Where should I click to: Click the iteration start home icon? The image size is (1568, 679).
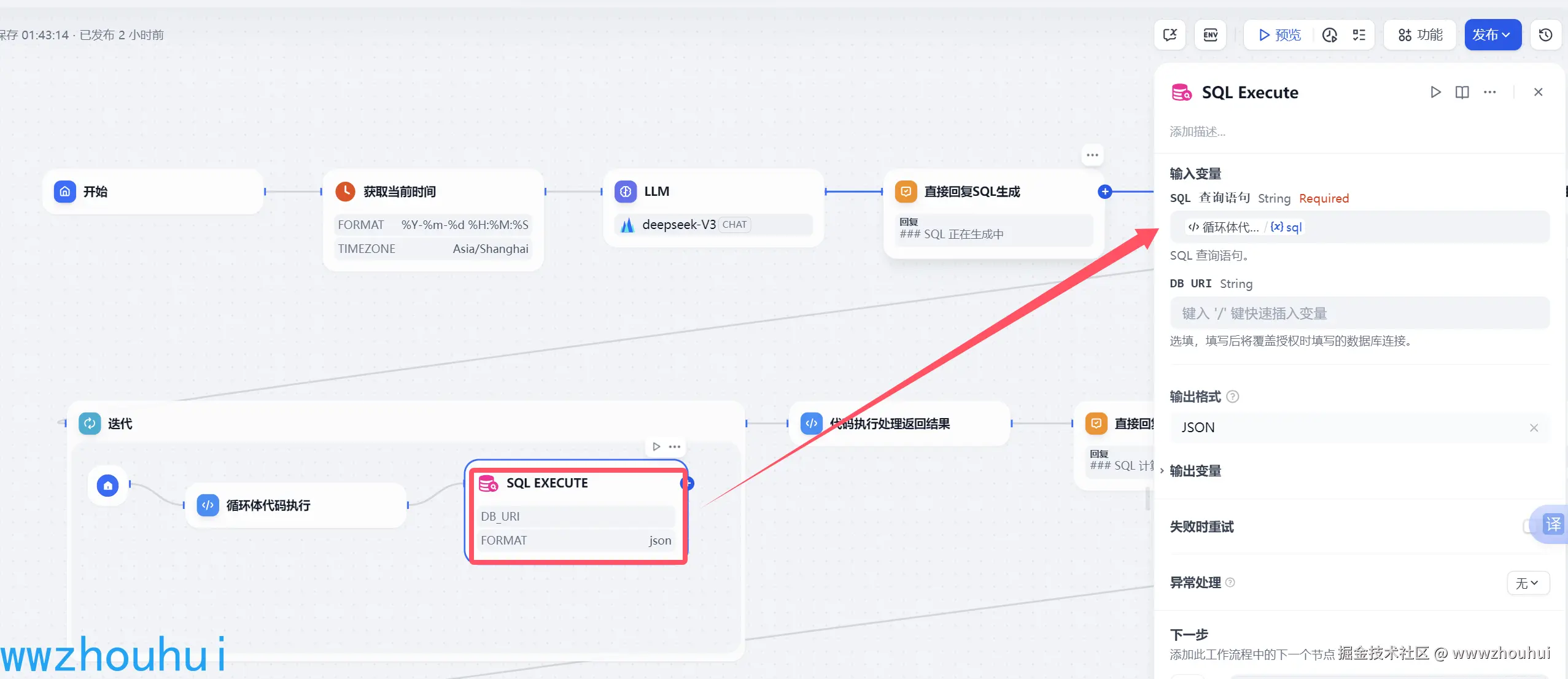[108, 486]
